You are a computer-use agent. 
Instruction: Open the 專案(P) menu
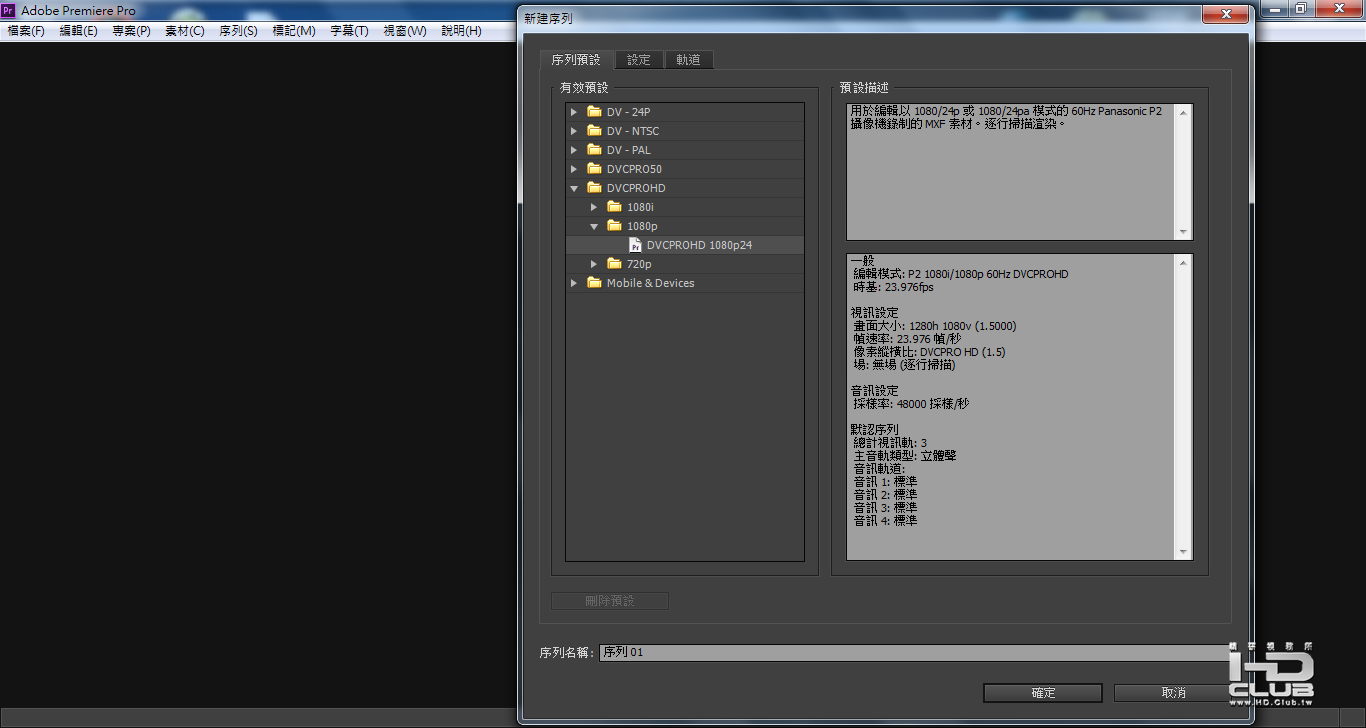pyautogui.click(x=131, y=31)
